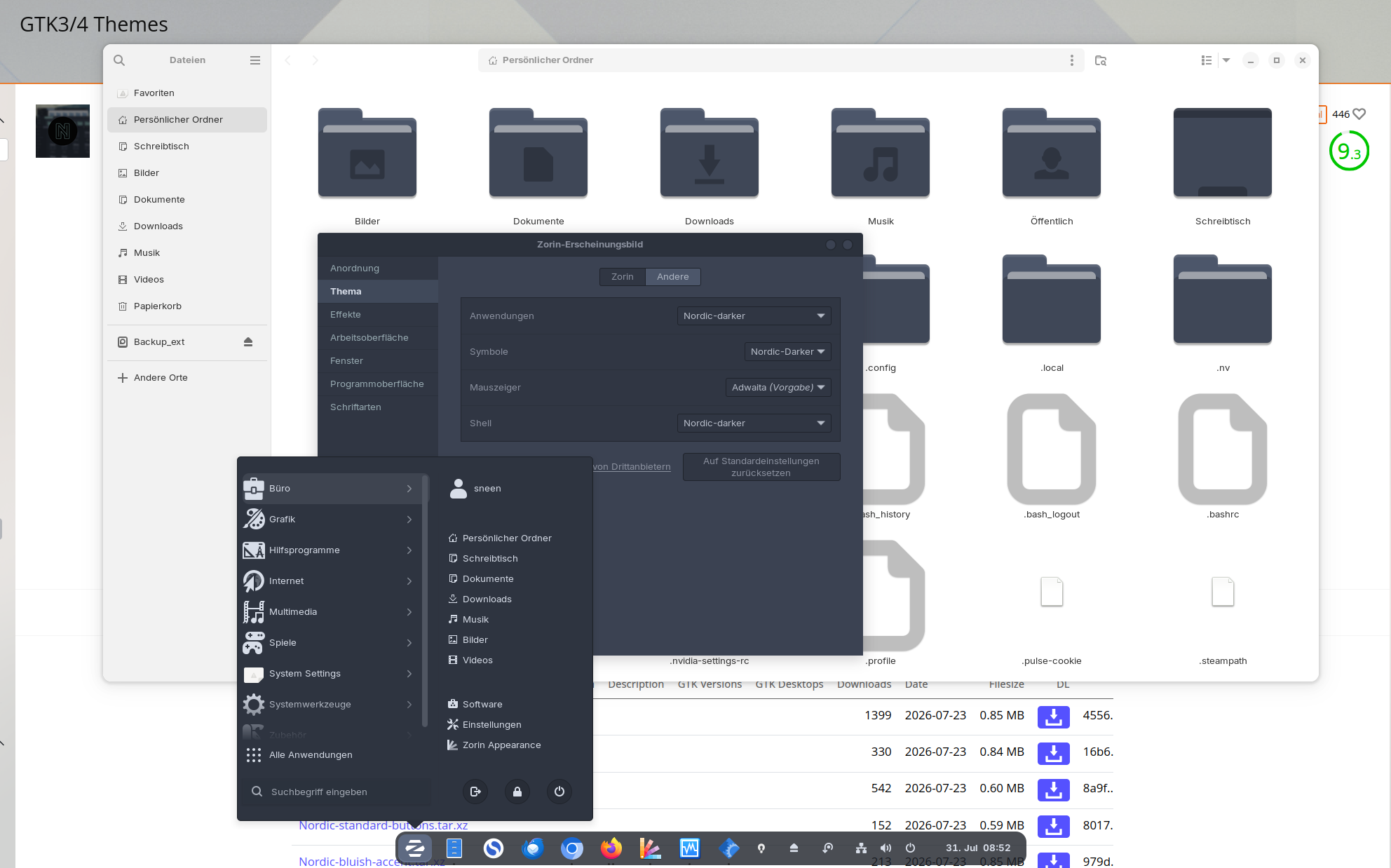This screenshot has height=868, width=1391.
Task: Click the volume icon in system tray
Action: (x=886, y=848)
